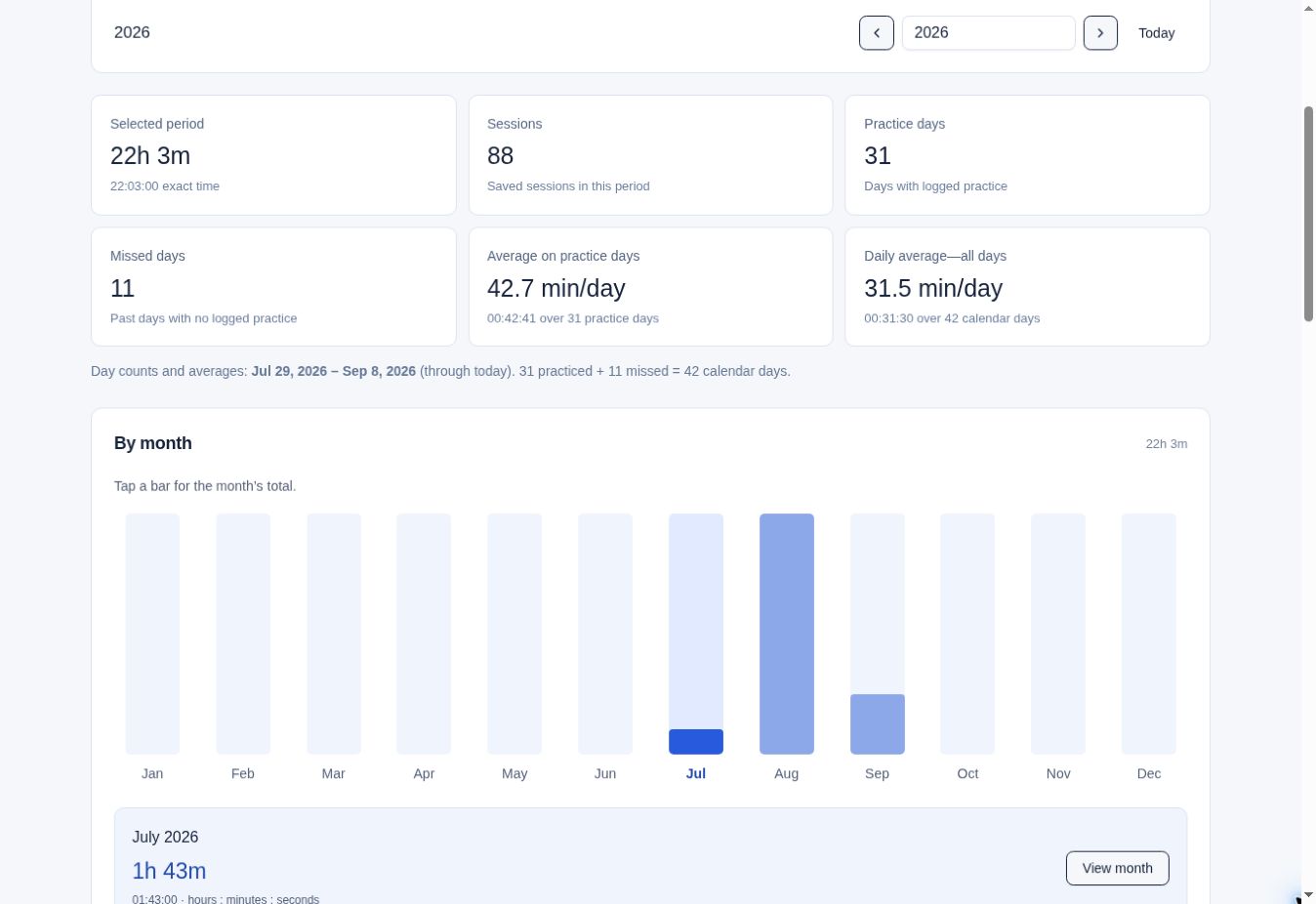The height and width of the screenshot is (904, 1316).
Task: Click the July 2026 label in the detail panel
Action: (x=165, y=837)
